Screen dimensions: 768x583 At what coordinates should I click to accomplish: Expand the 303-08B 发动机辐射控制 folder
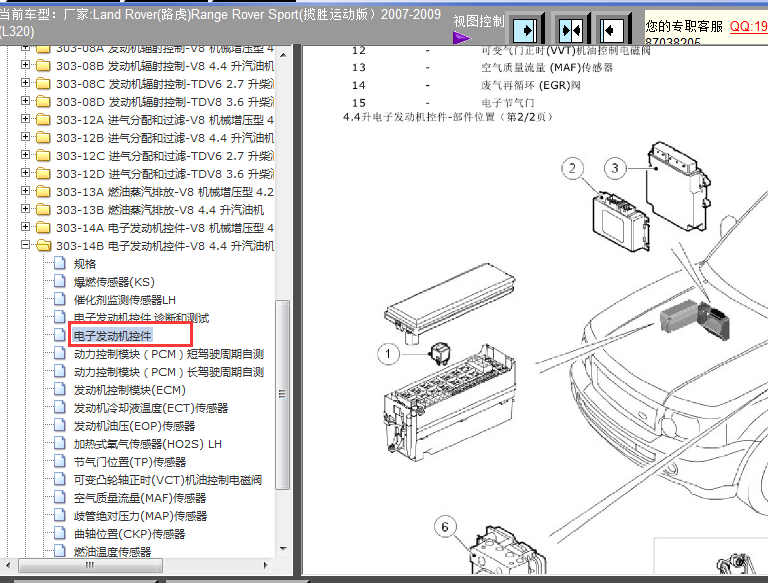tap(25, 65)
